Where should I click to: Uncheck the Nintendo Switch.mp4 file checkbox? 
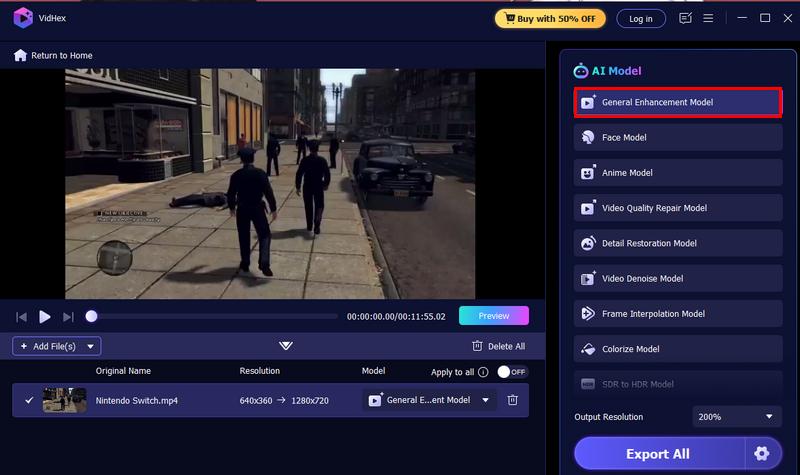tap(29, 401)
